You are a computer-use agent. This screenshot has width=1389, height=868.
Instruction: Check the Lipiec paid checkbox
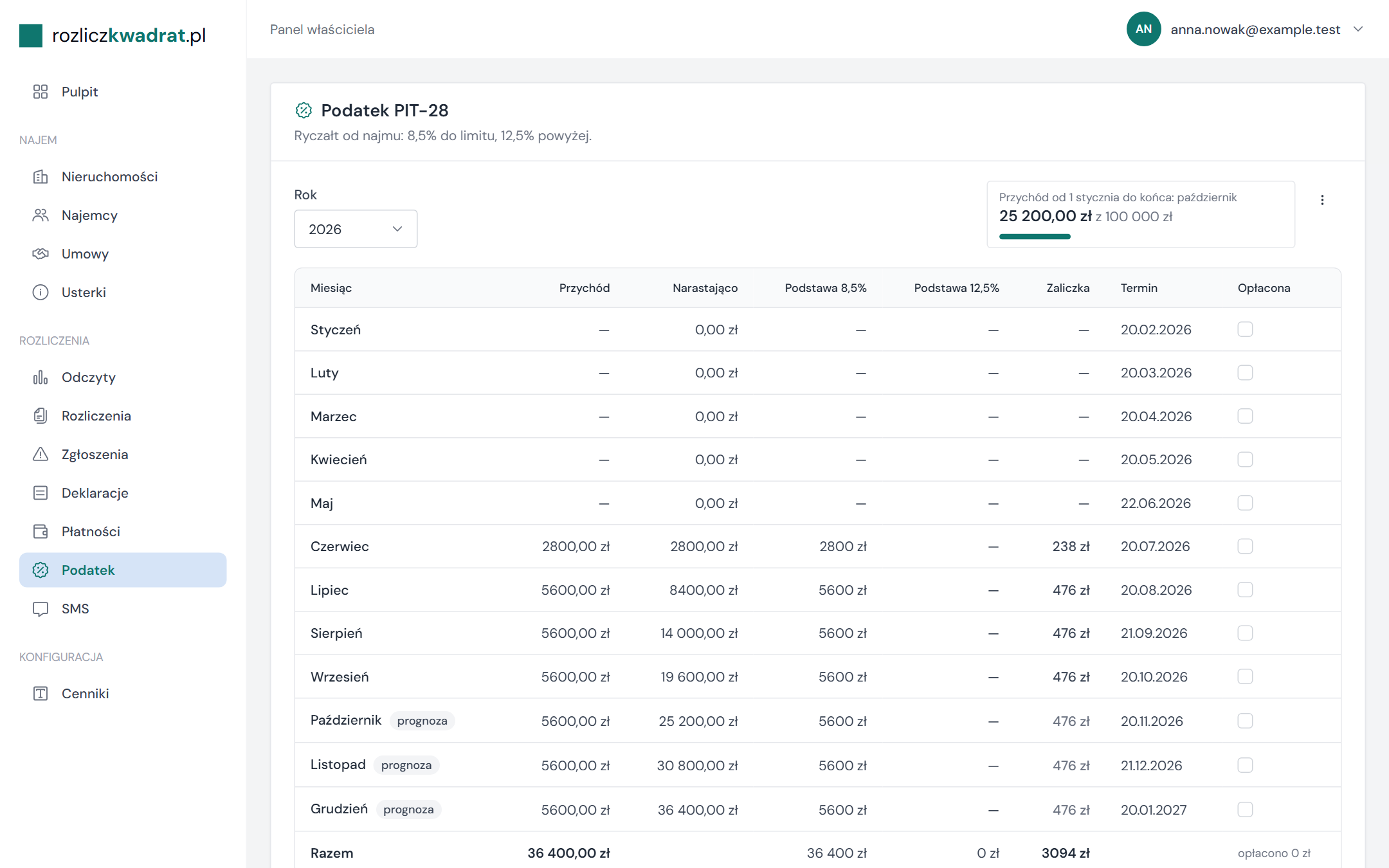point(1245,590)
